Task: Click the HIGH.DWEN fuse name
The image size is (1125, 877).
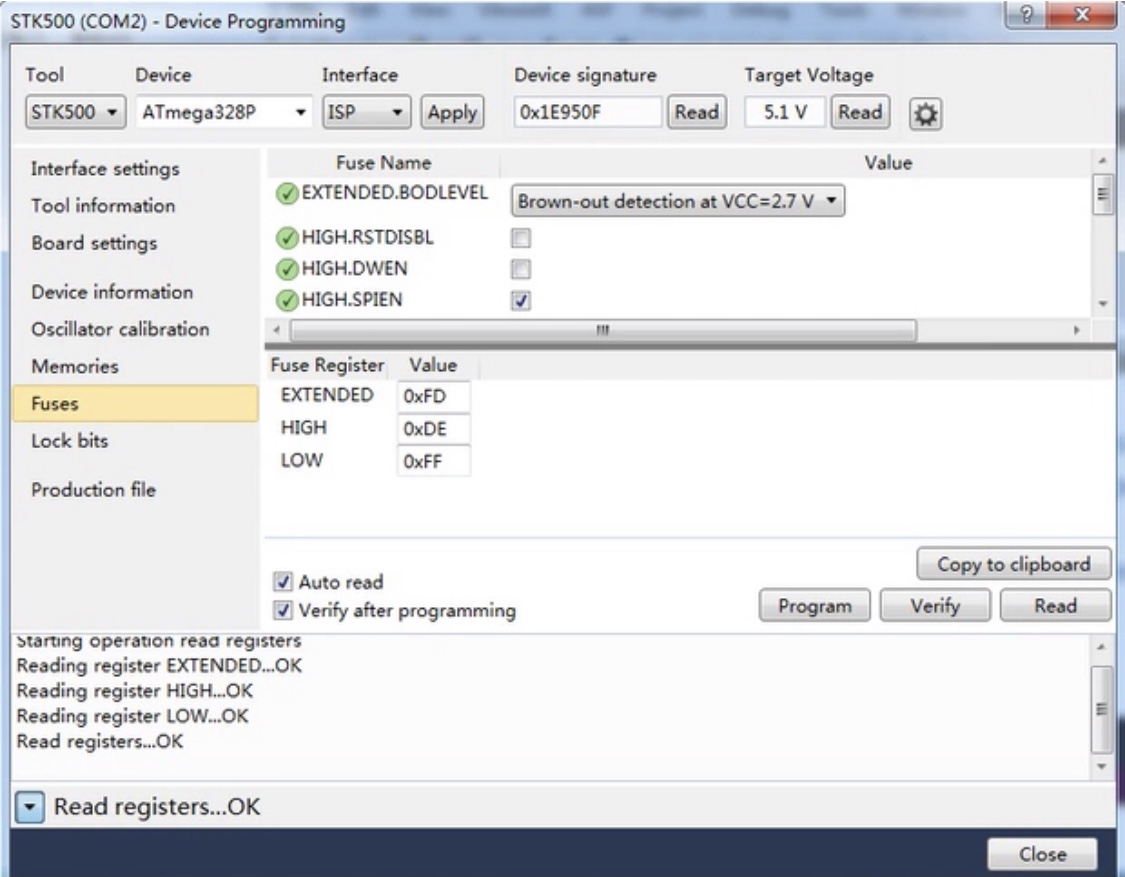Action: (x=354, y=268)
